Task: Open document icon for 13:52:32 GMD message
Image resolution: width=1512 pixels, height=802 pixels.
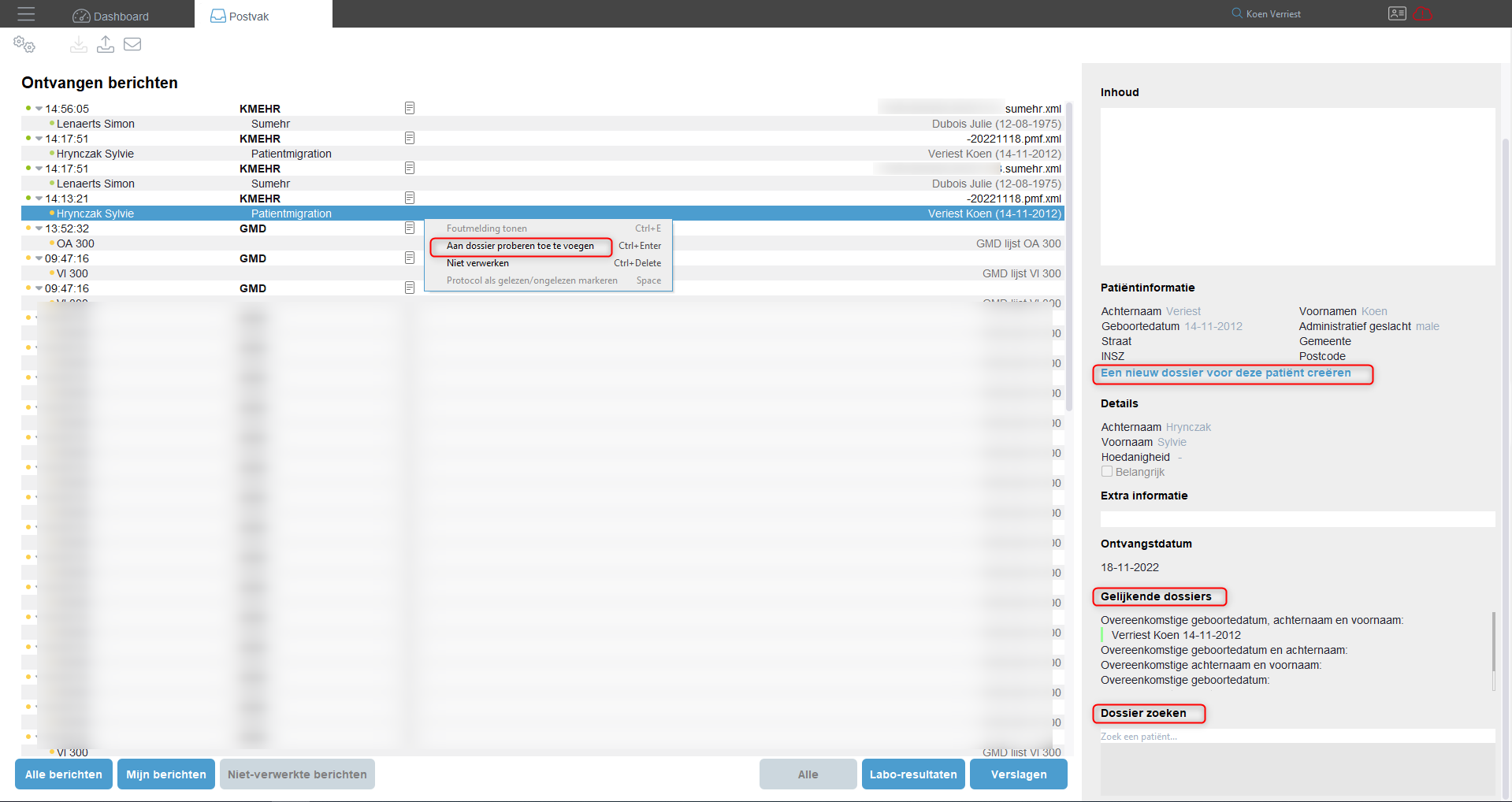Action: tap(410, 228)
